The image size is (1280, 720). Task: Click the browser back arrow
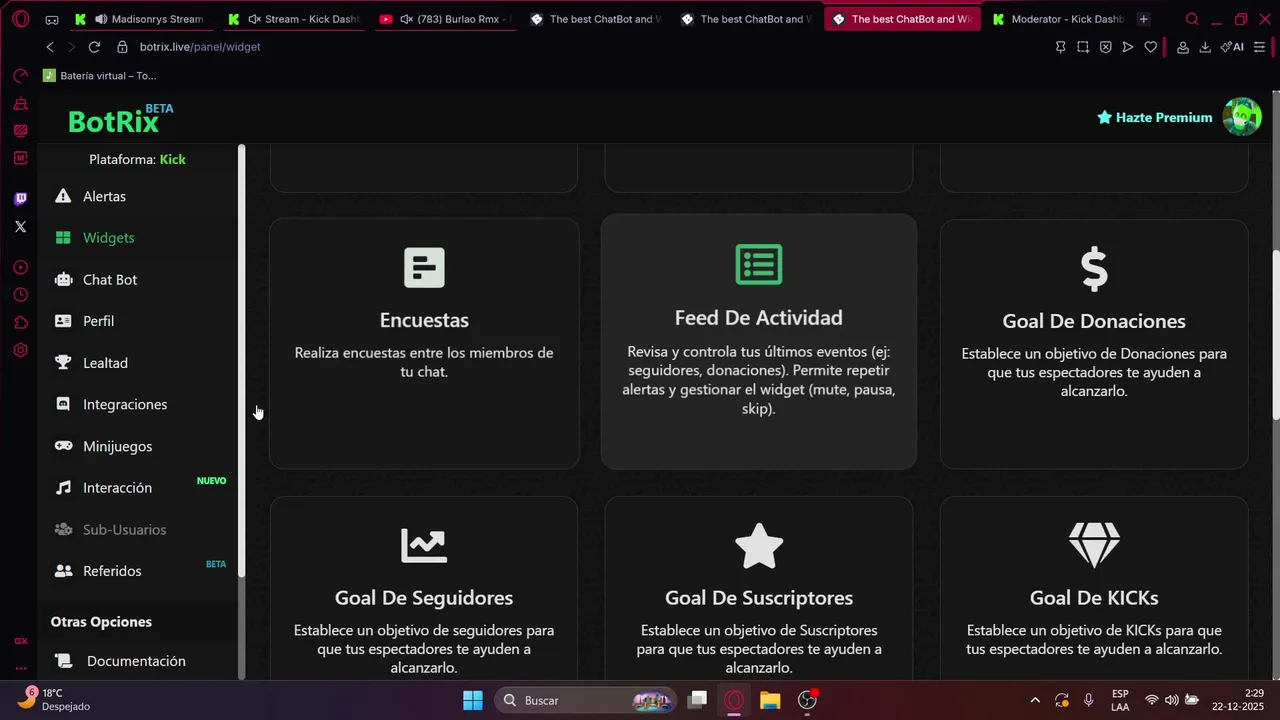(x=50, y=47)
